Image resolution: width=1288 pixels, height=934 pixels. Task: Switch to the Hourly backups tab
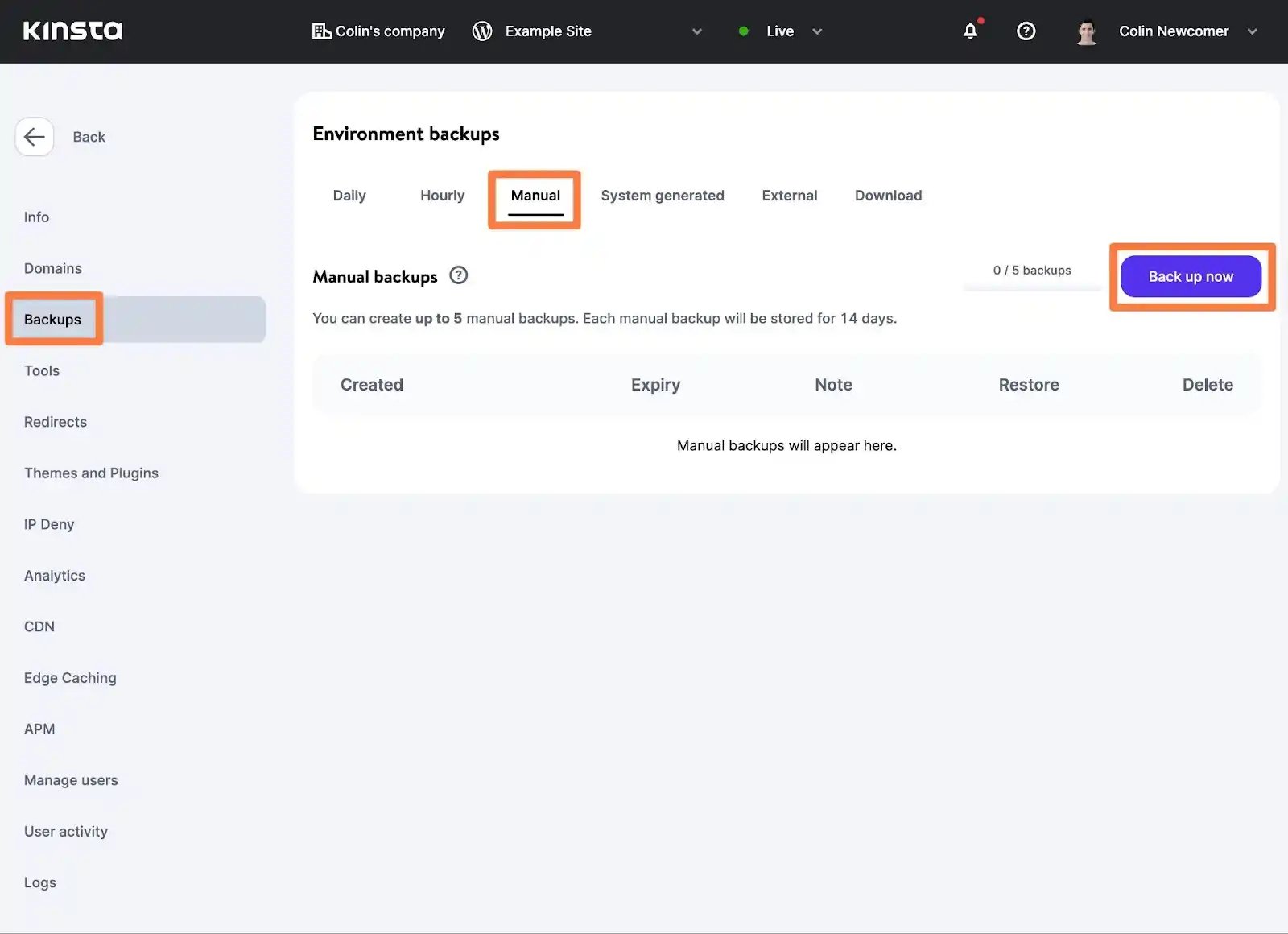pyautogui.click(x=442, y=196)
